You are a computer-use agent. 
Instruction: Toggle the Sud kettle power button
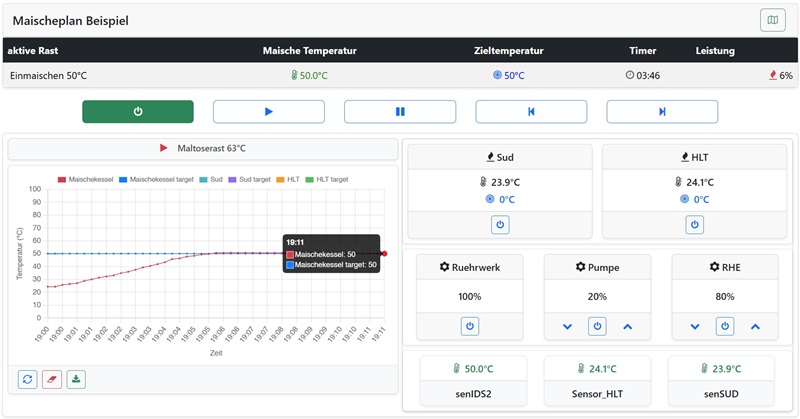click(499, 225)
